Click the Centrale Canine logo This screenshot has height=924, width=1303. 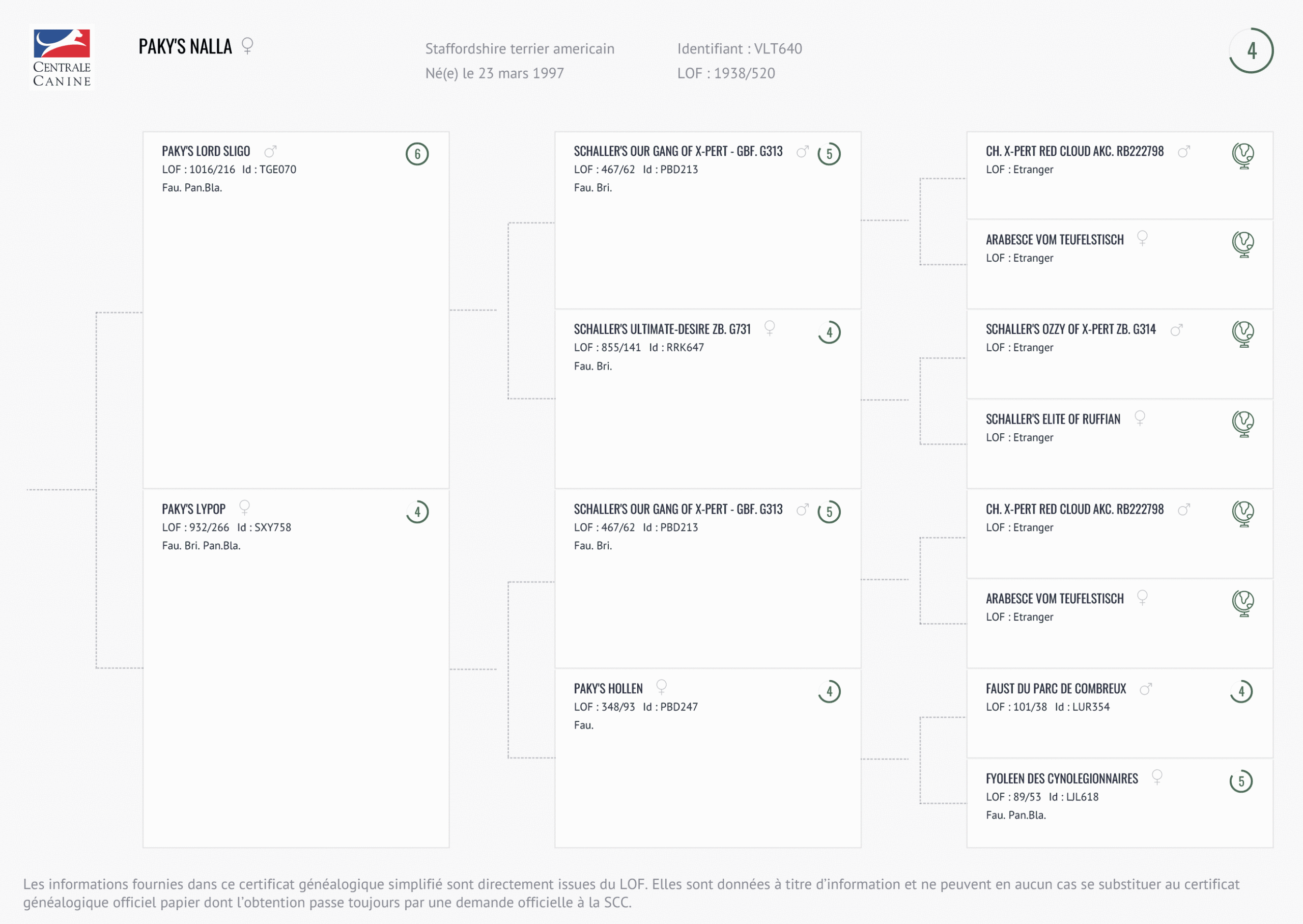62,58
